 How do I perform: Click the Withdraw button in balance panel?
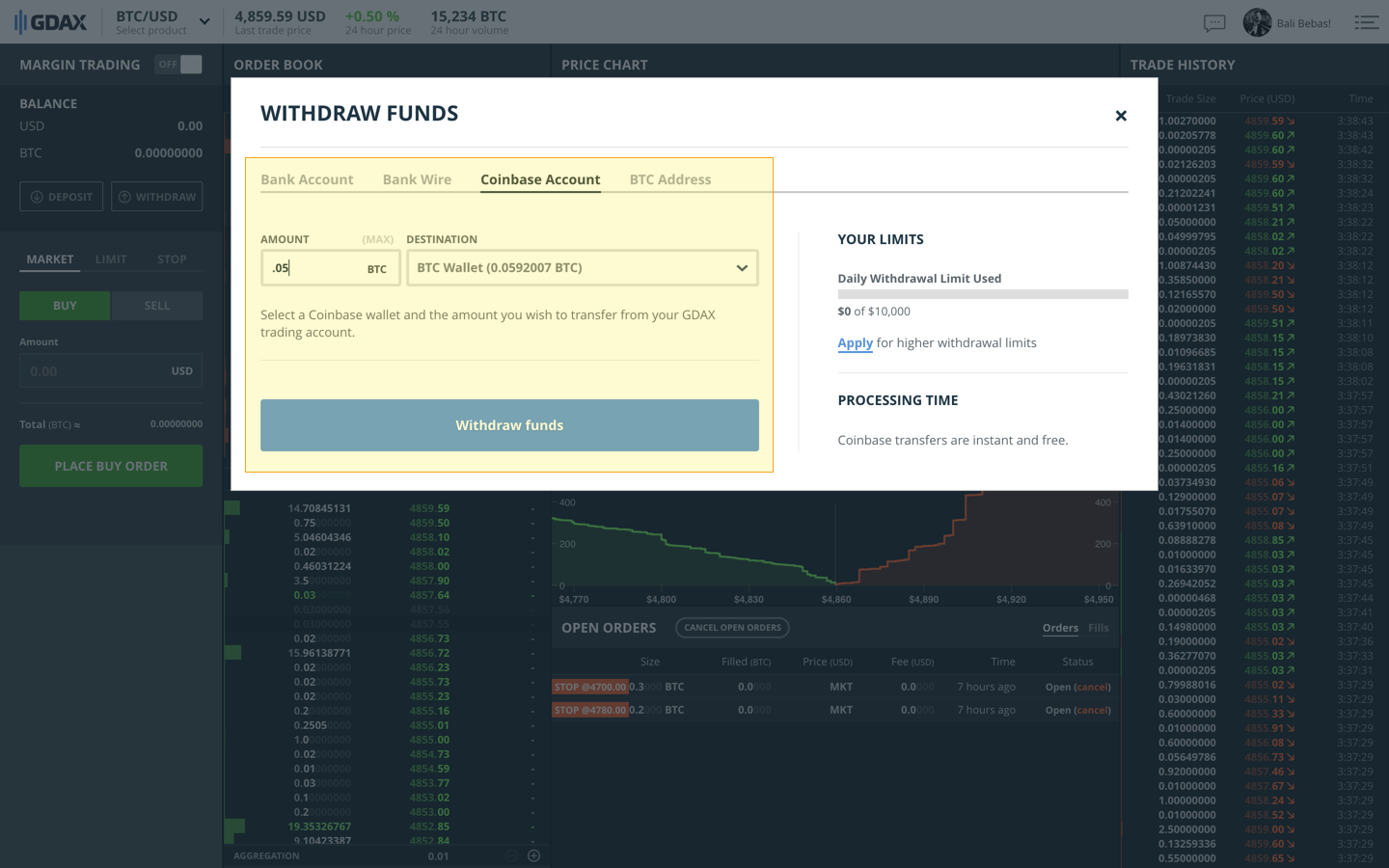pos(156,197)
